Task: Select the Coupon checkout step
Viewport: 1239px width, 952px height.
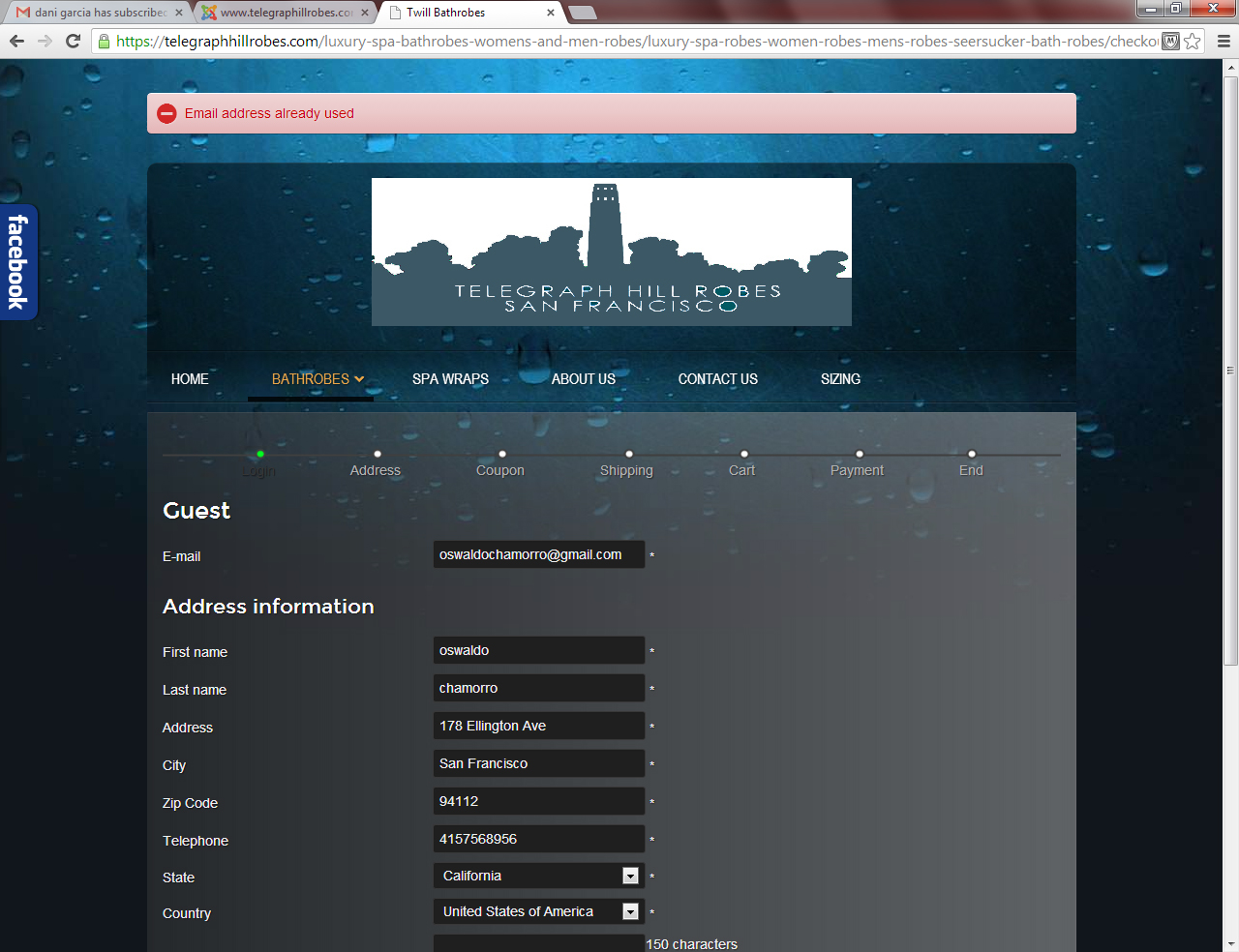Action: [x=500, y=470]
